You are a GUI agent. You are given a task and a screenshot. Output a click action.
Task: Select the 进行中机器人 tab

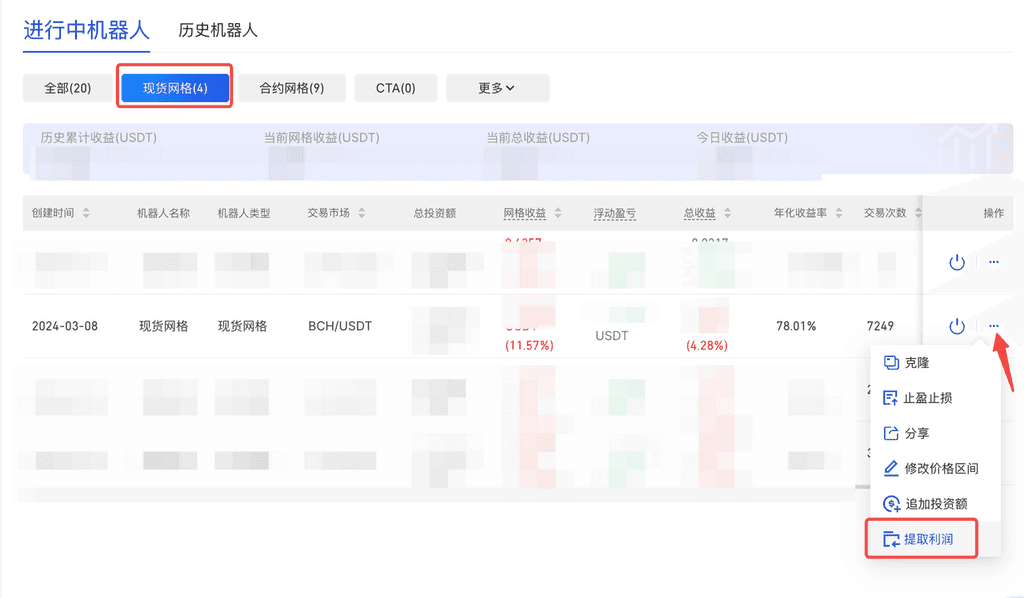pos(86,30)
